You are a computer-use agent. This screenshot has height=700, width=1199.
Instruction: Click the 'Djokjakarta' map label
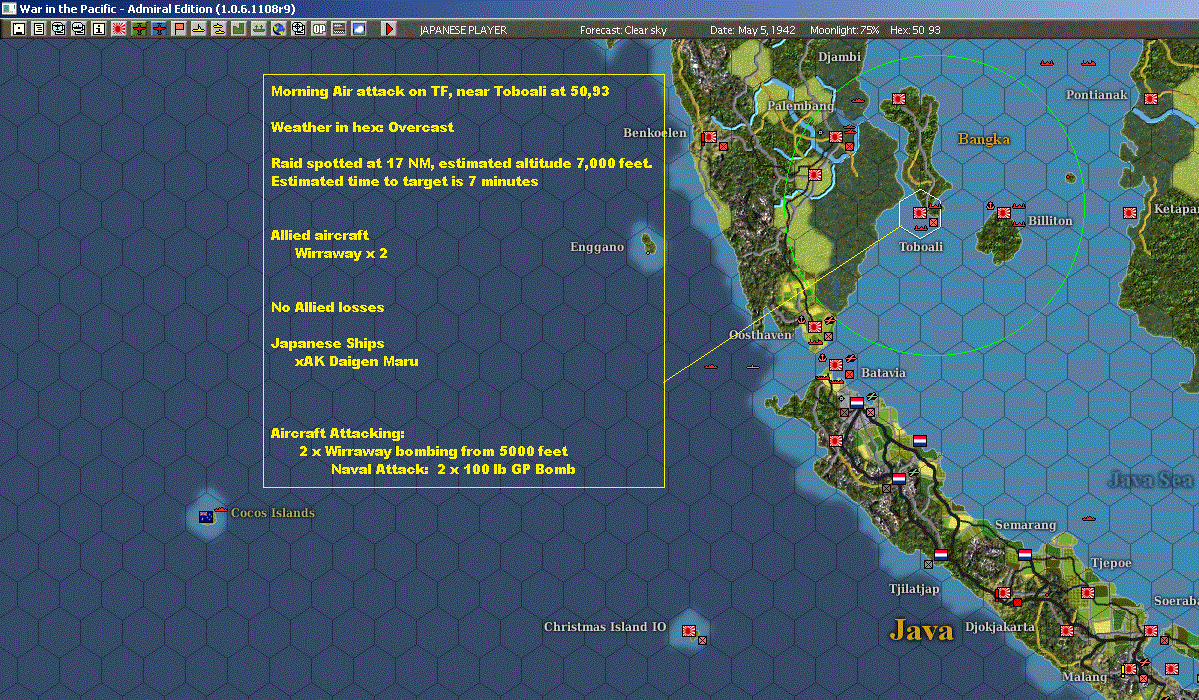tap(999, 627)
